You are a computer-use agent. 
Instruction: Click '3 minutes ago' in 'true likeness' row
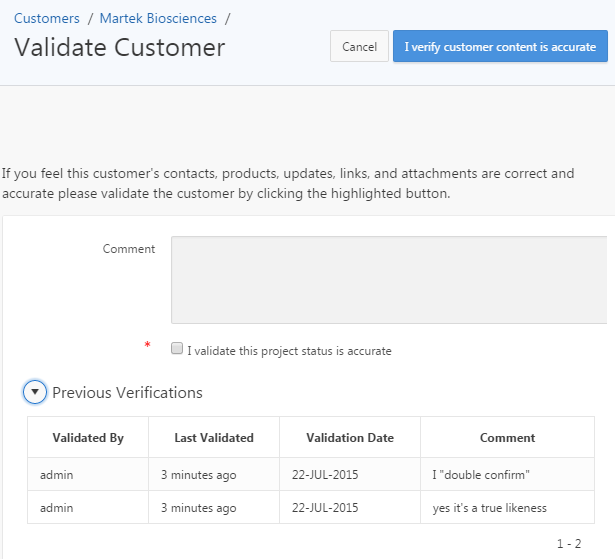click(199, 508)
